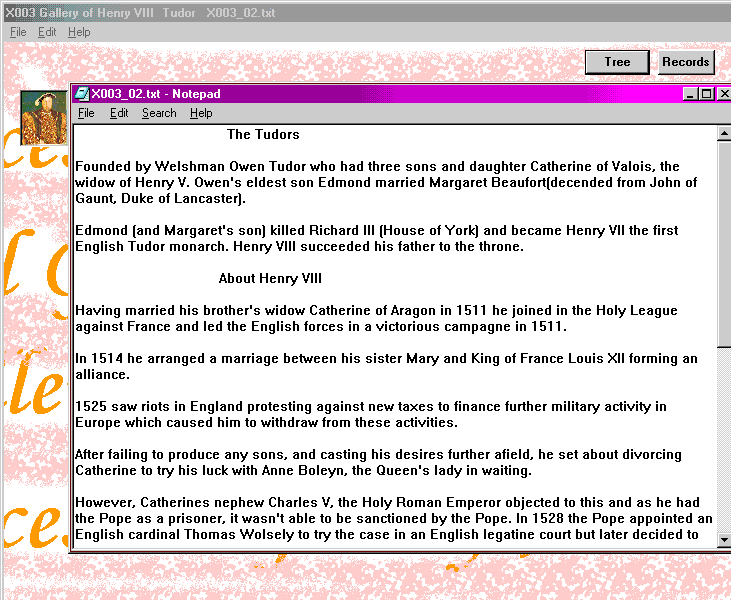
Task: Open the gallery window's File menu
Action: pos(18,32)
